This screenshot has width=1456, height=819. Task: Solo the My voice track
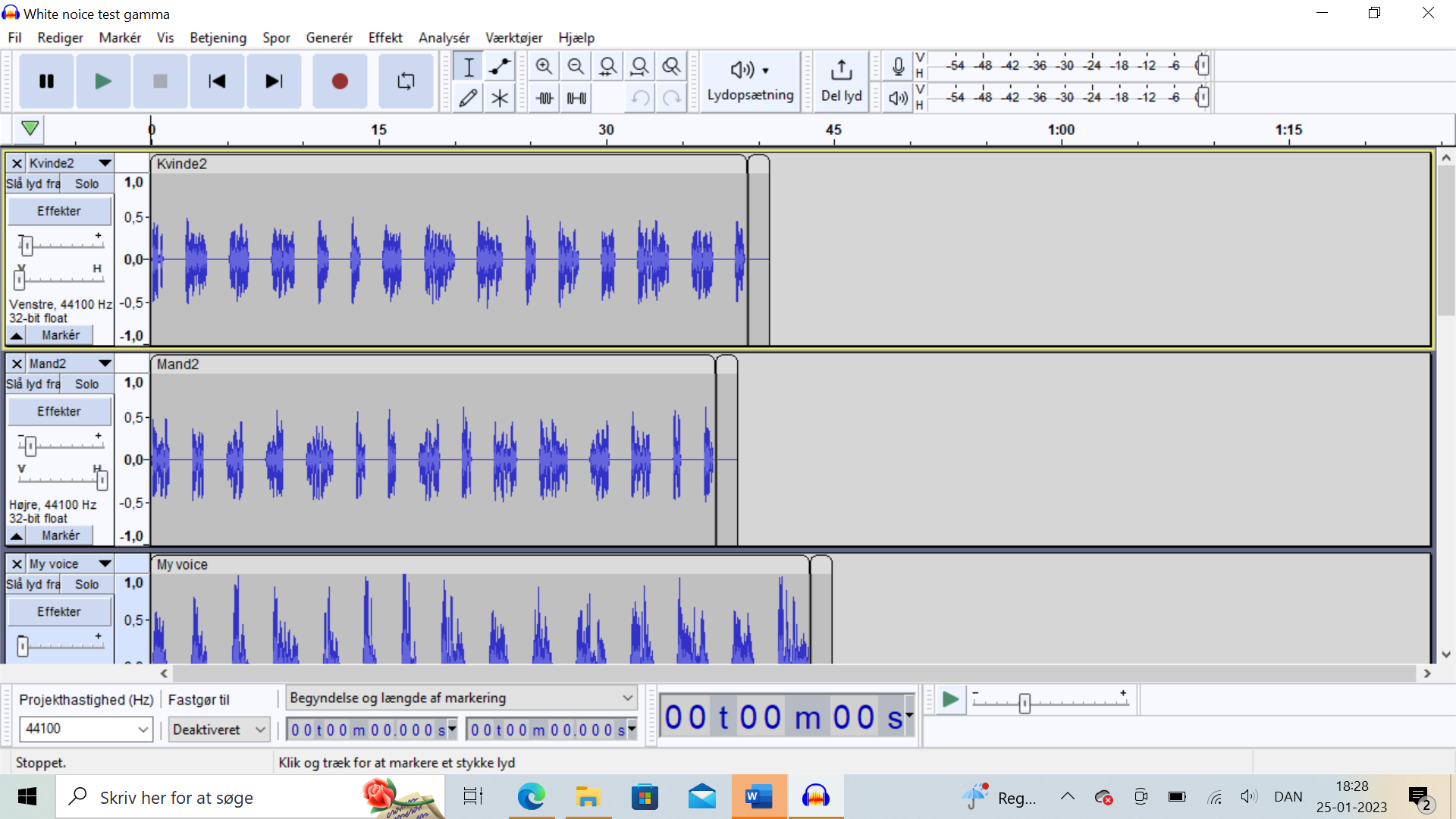[87, 584]
